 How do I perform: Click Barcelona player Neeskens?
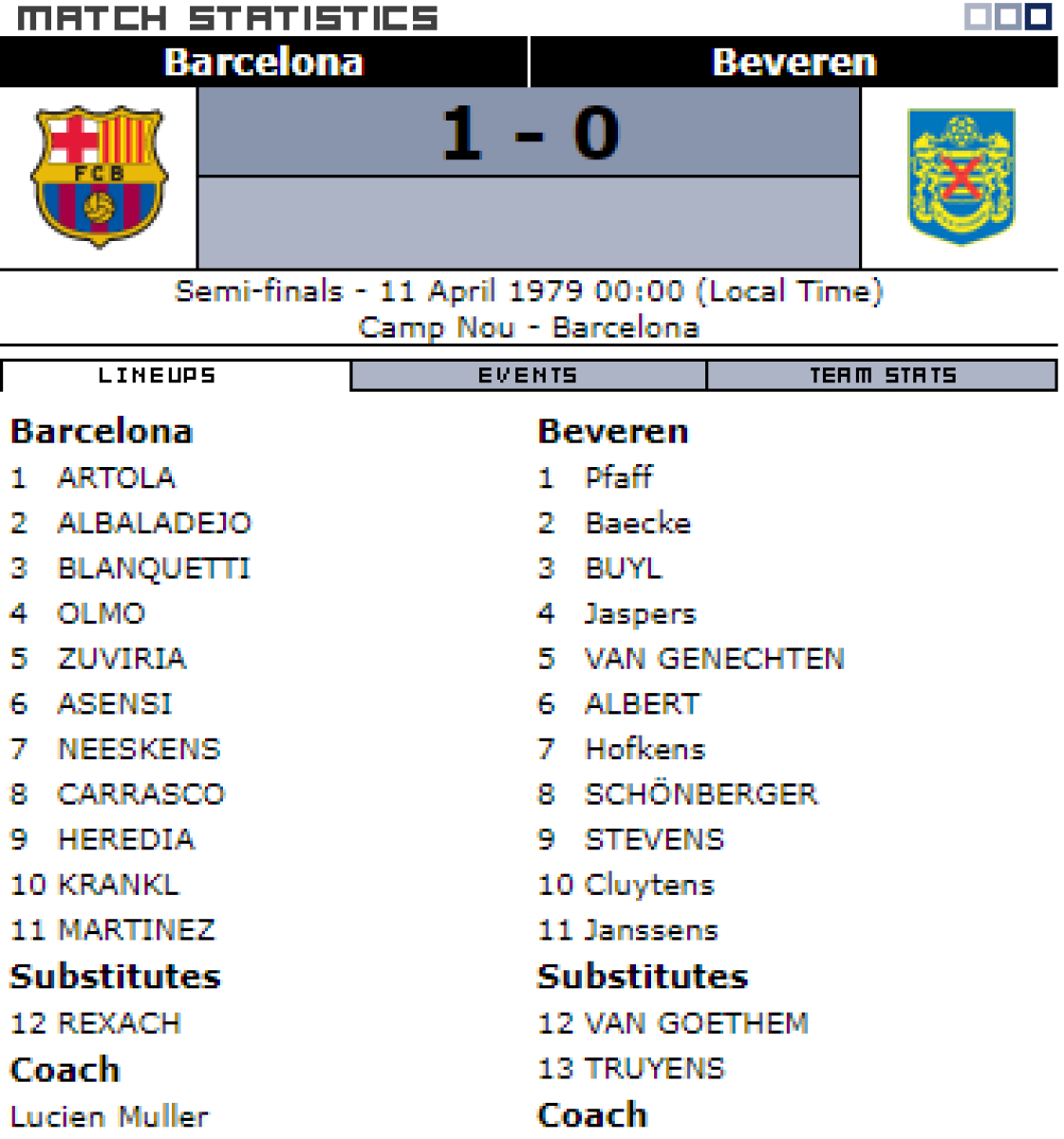pos(139,749)
